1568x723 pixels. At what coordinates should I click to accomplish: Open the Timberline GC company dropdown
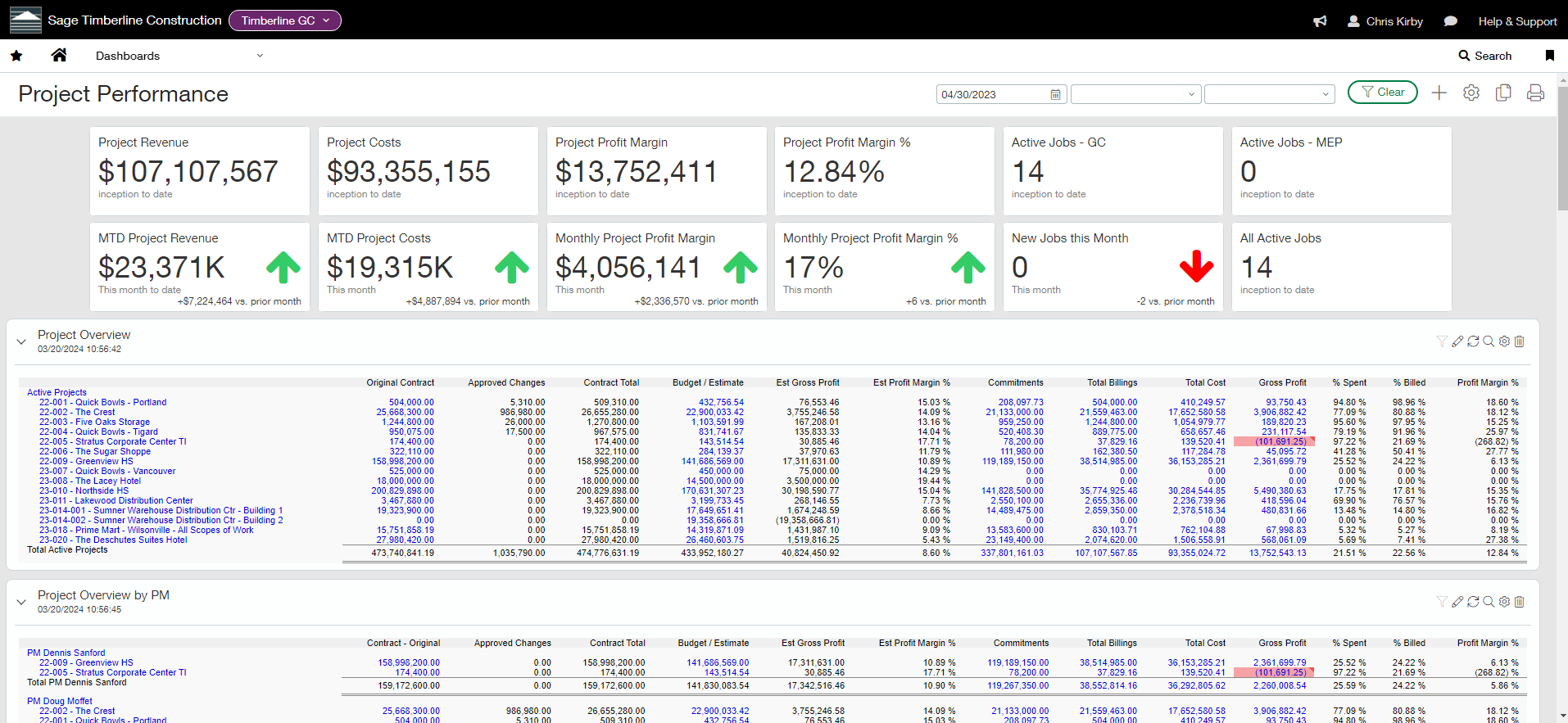click(285, 20)
